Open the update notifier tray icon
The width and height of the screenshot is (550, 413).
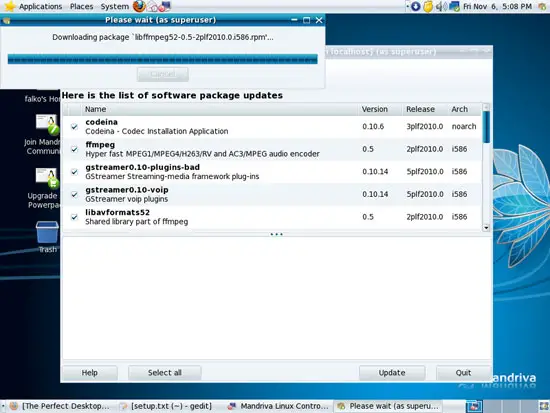click(x=415, y=6)
